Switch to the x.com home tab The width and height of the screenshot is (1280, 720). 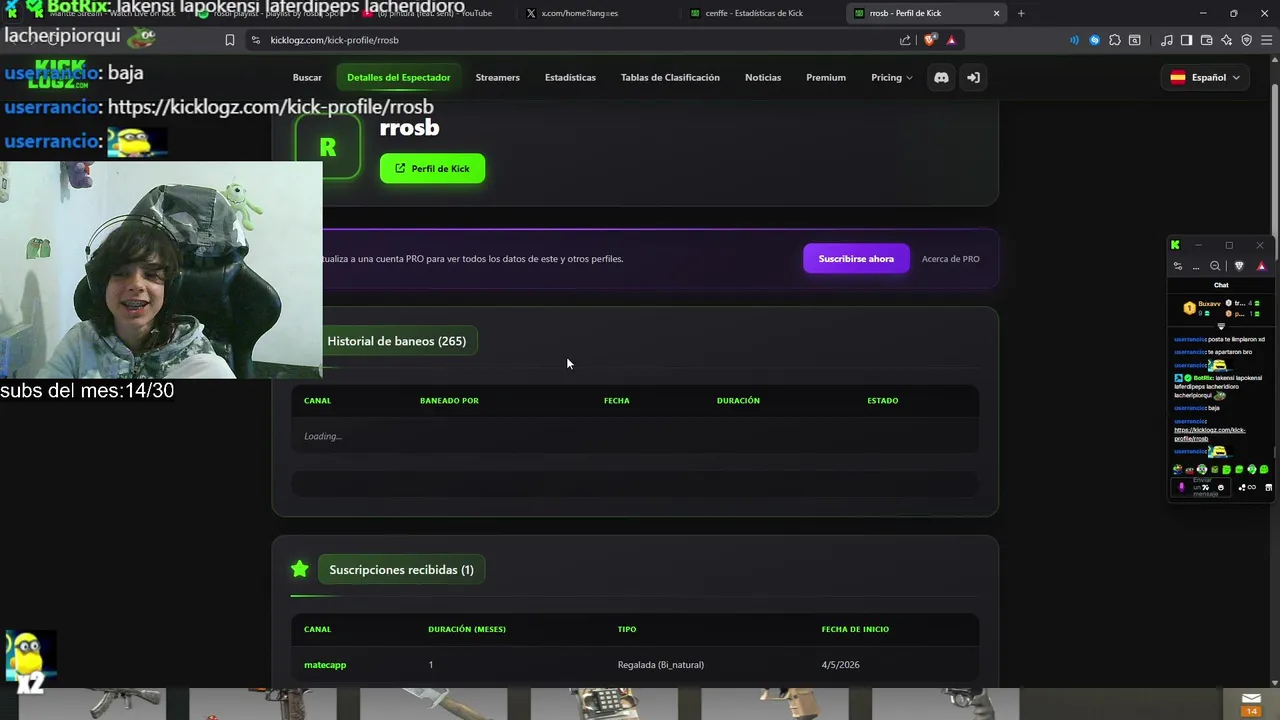[598, 13]
